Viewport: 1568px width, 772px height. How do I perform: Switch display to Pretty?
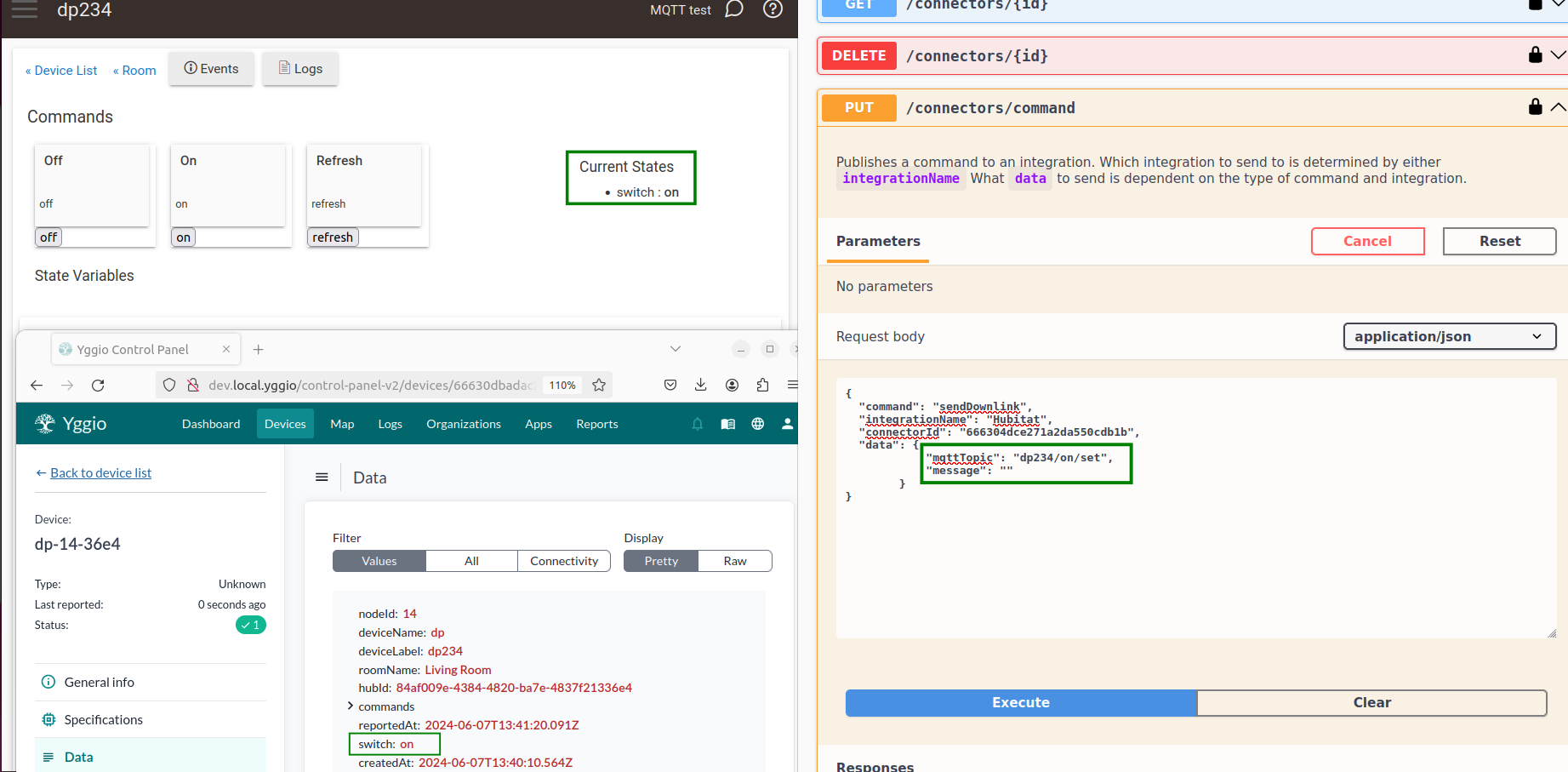coord(661,561)
